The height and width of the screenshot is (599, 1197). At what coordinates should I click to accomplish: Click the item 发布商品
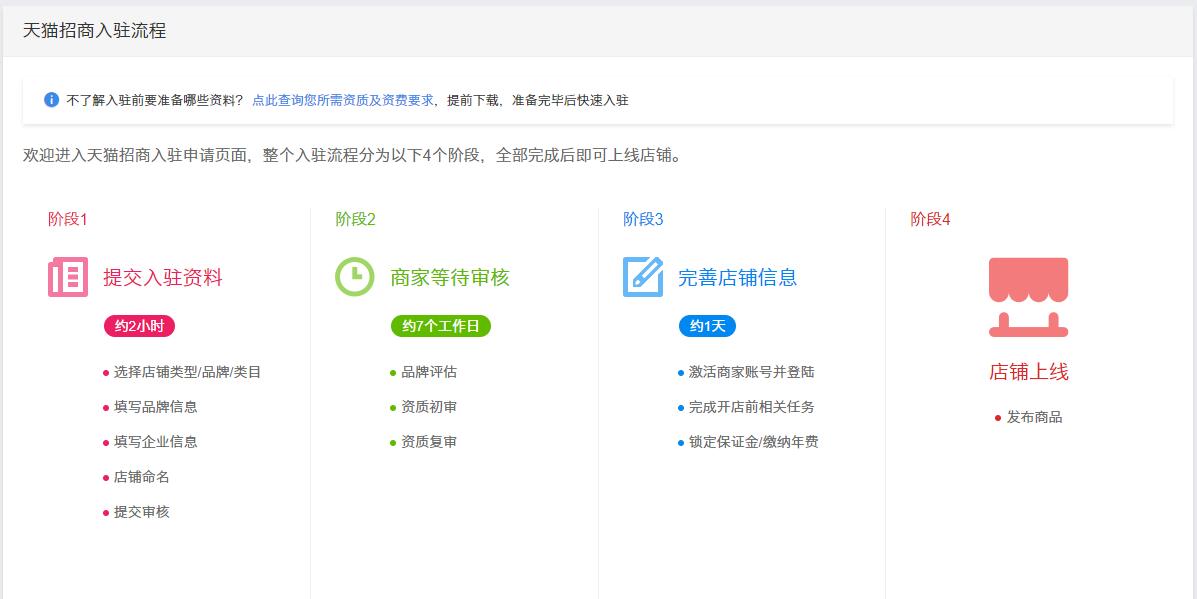click(x=1034, y=417)
